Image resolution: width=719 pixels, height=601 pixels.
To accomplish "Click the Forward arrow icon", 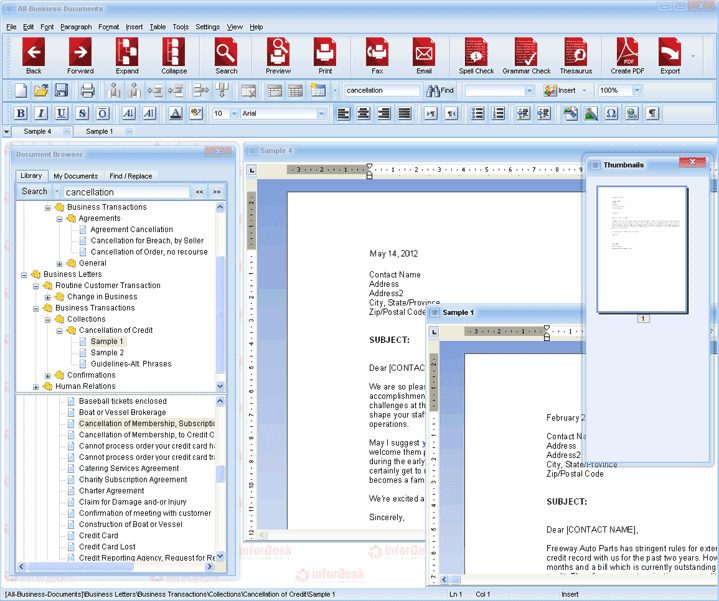I will coord(80,53).
